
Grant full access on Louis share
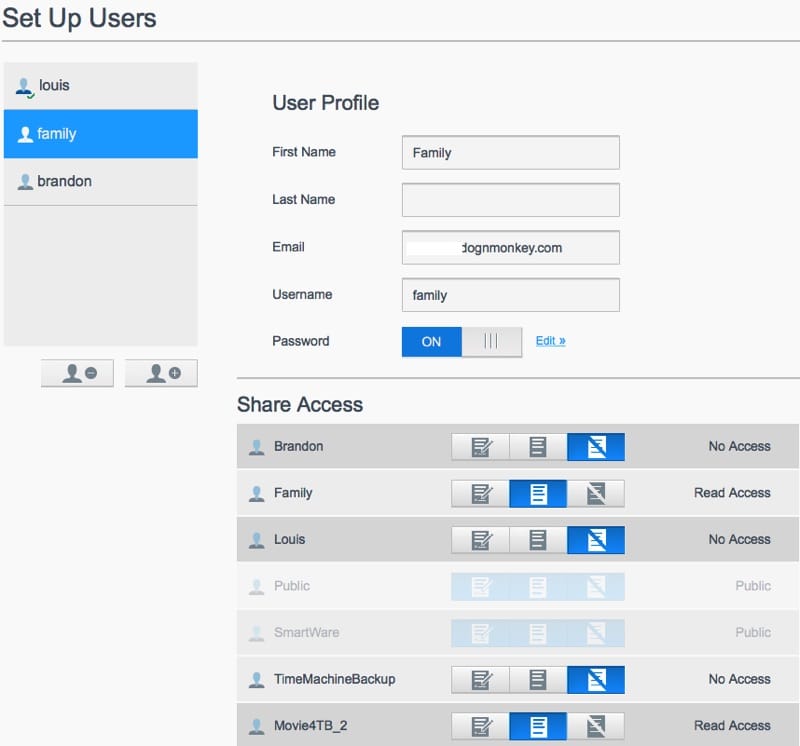click(481, 540)
